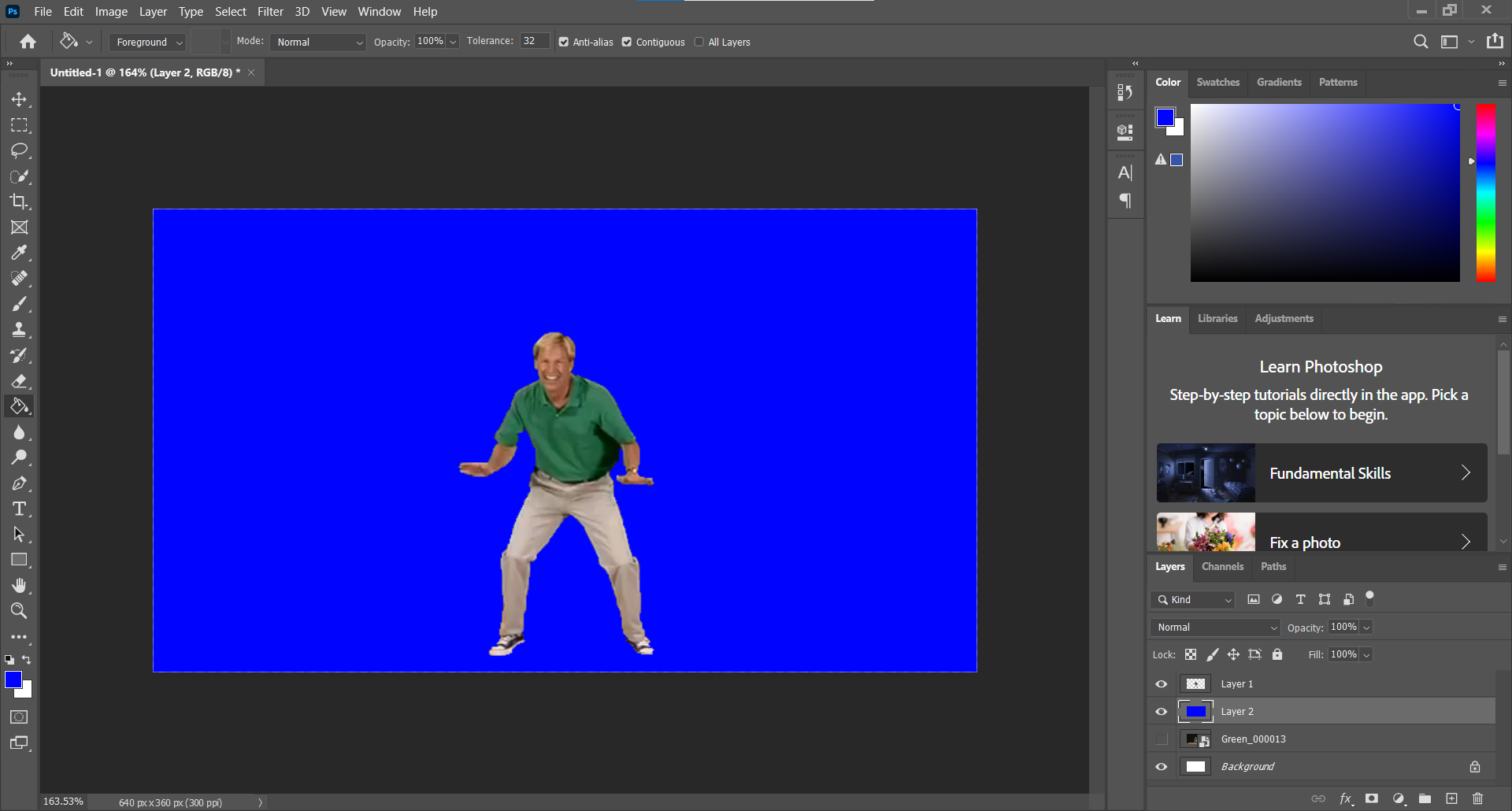Open the Foreground fill source dropdown

coord(147,43)
